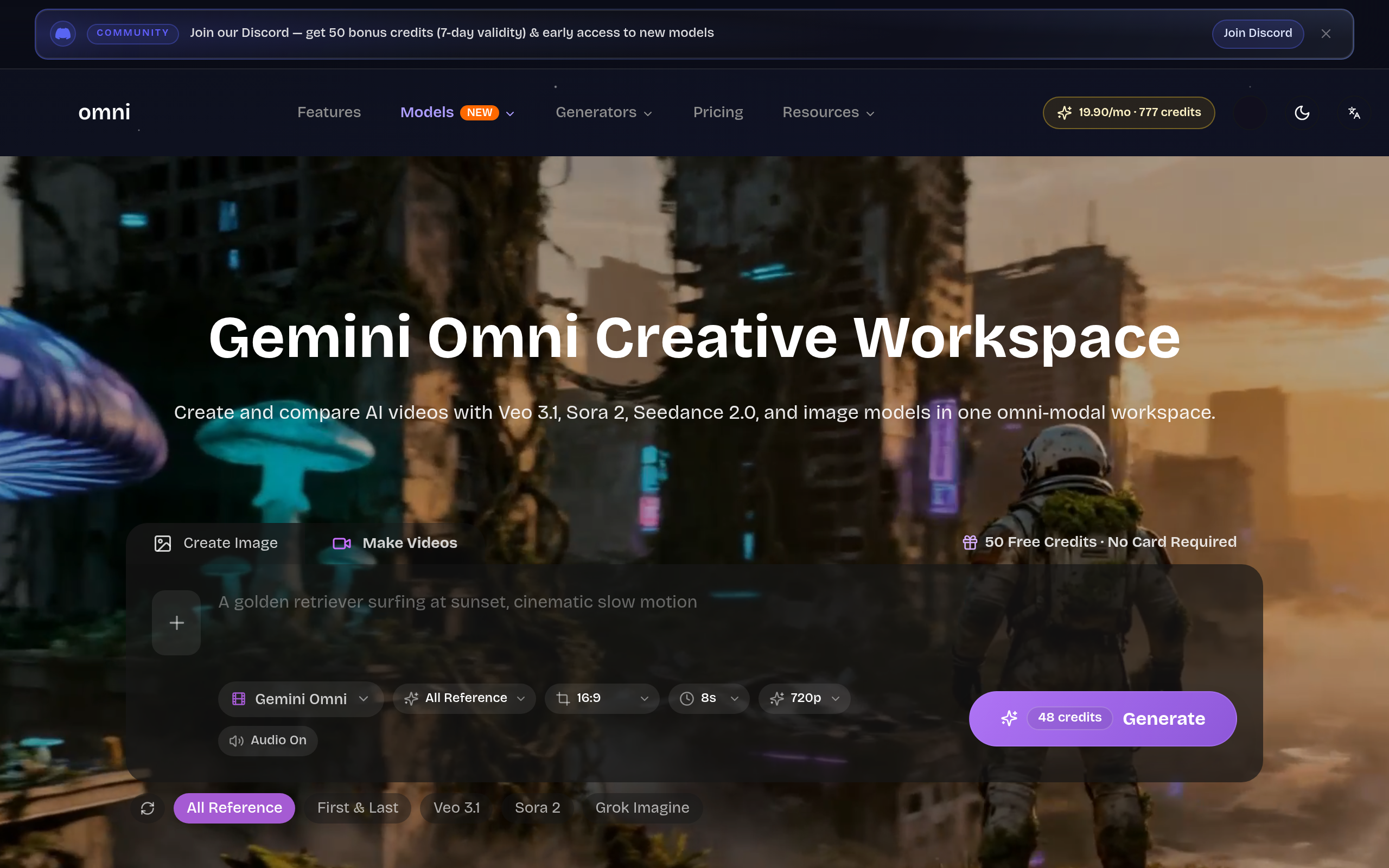Expand the Generators menu
The image size is (1389, 868).
(x=604, y=112)
